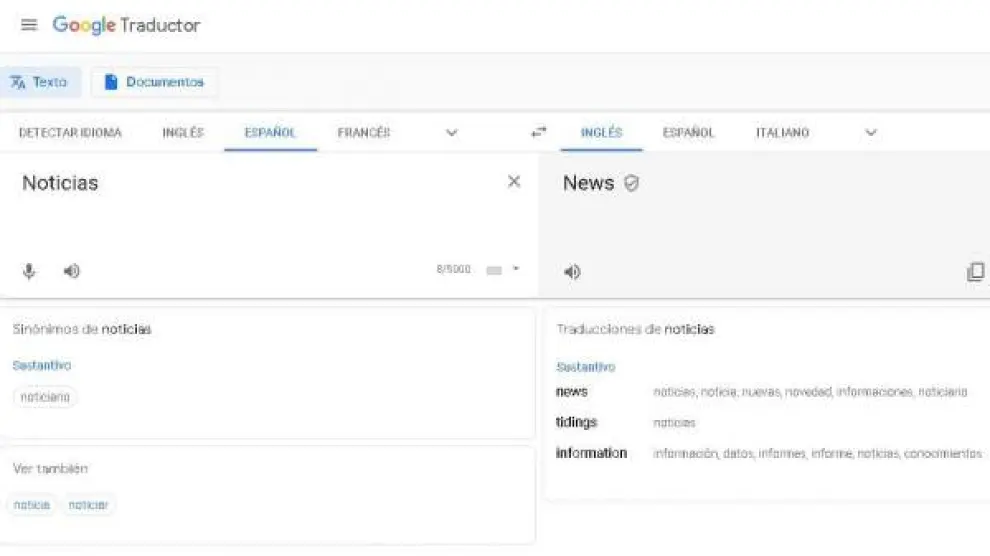This screenshot has height=556, width=990.
Task: Click the microphone voice input icon
Action: pos(29,271)
